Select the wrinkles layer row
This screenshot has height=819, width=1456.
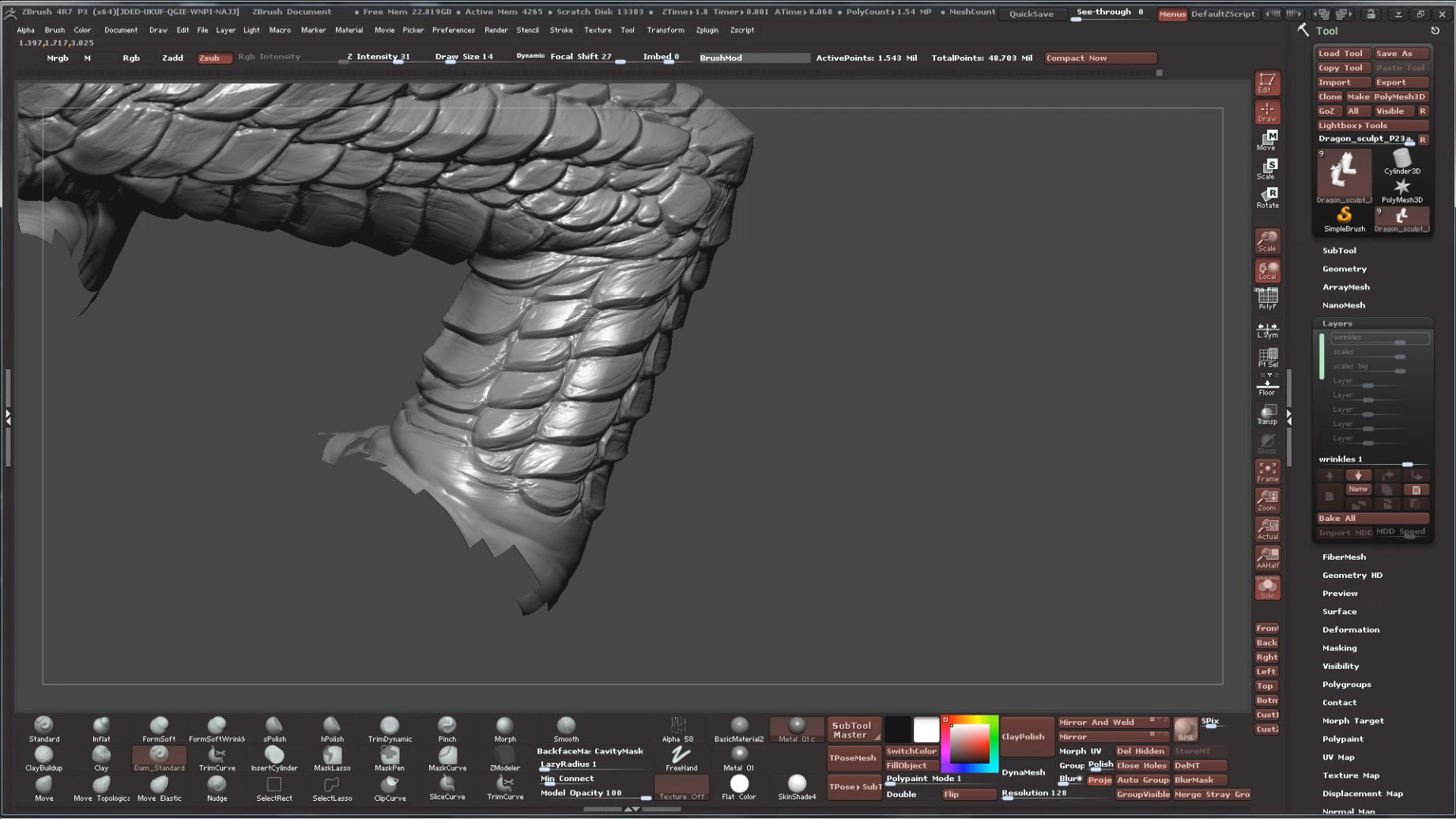1379,338
